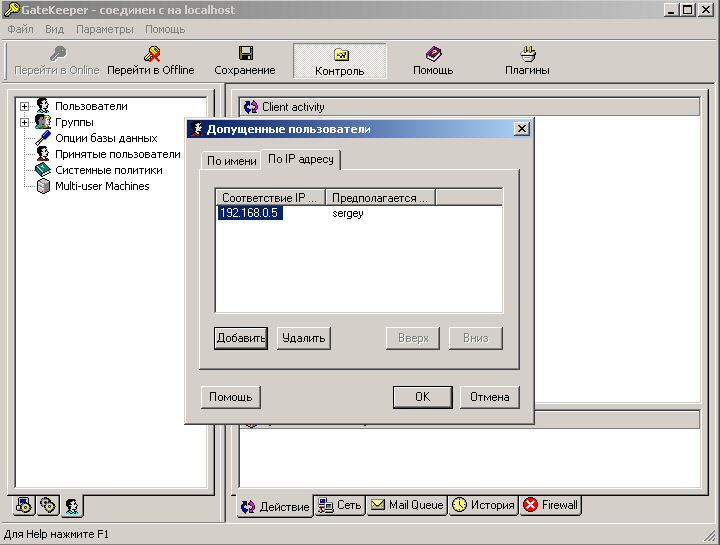Switch to the По имени tab
720x545 pixels.
point(231,161)
